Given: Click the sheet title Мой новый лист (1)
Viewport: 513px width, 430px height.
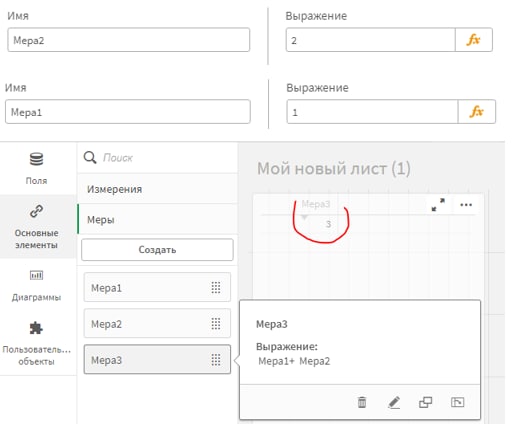Looking at the screenshot, I should 334,168.
